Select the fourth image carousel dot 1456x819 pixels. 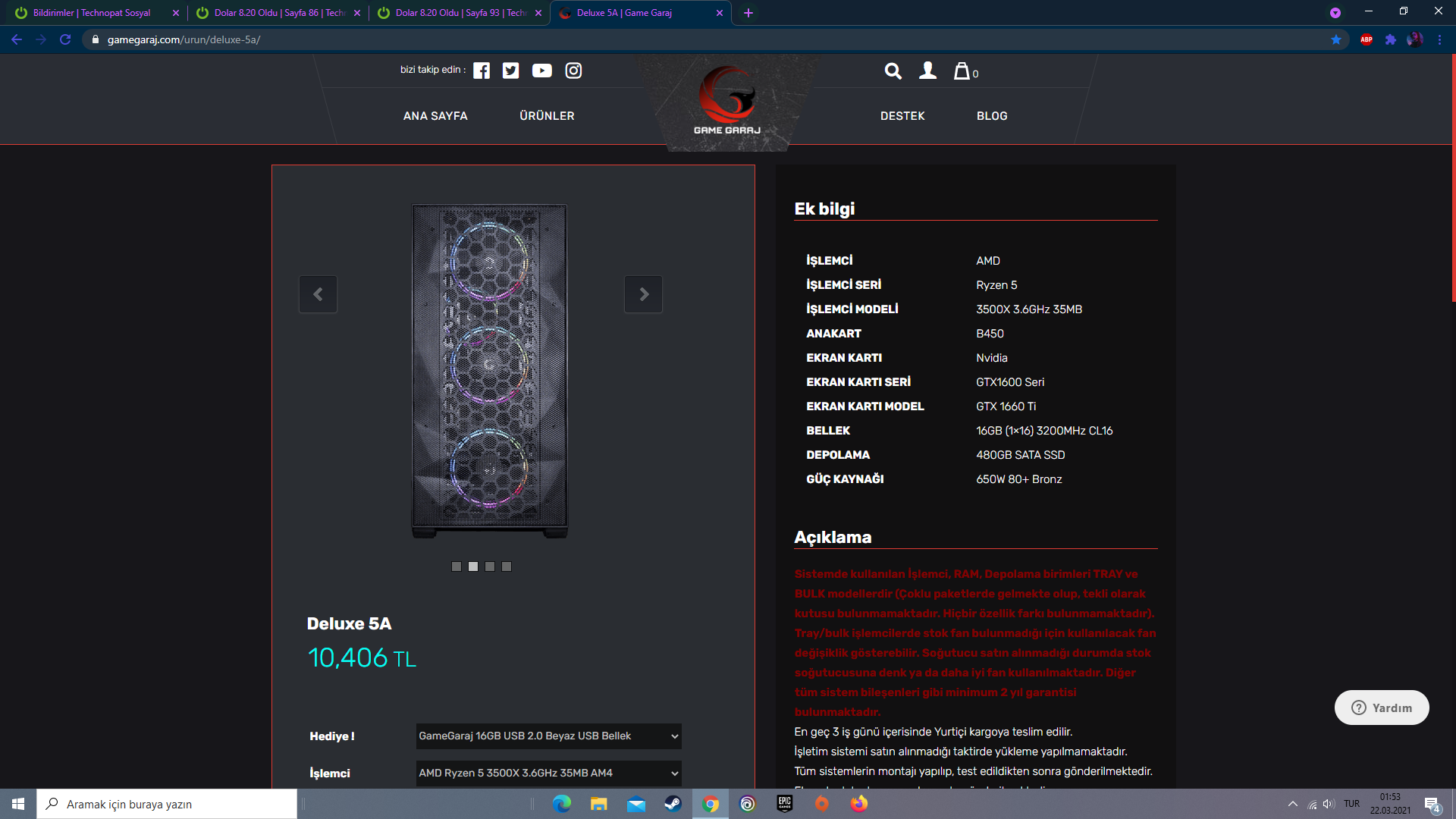[507, 566]
